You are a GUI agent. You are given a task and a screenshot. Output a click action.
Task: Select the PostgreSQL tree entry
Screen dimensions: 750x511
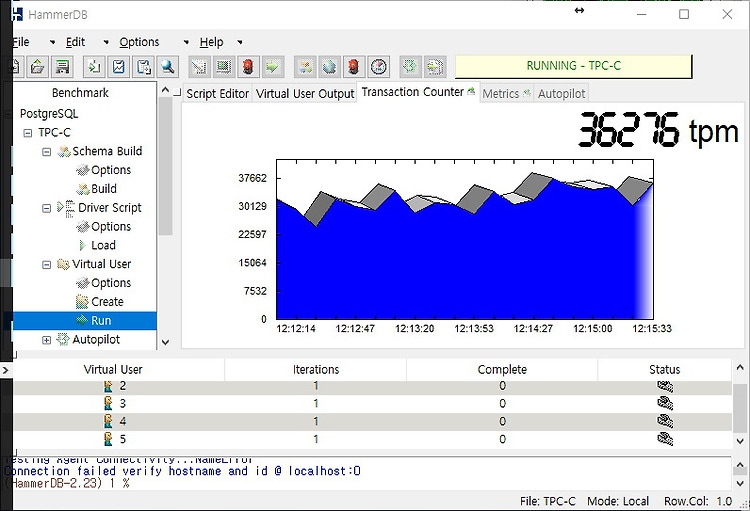click(x=49, y=114)
